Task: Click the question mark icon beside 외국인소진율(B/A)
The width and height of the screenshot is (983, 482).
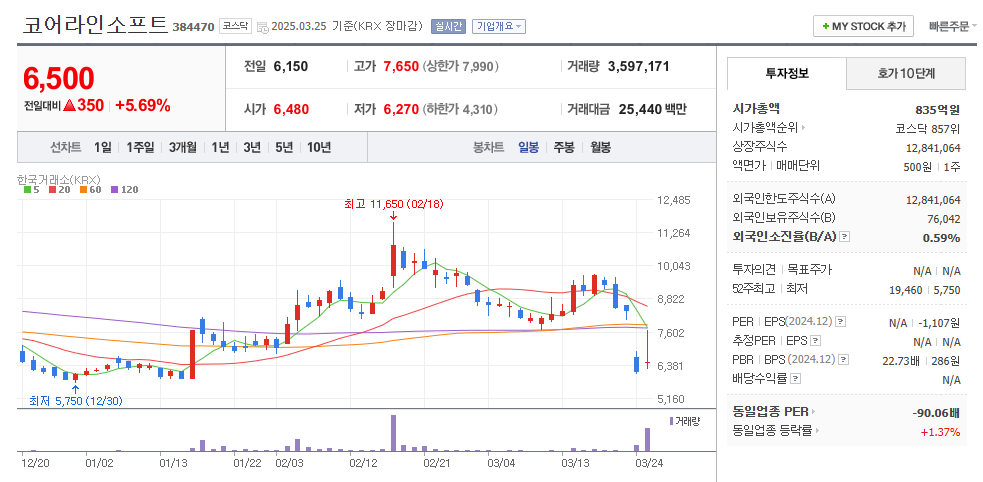Action: (845, 237)
